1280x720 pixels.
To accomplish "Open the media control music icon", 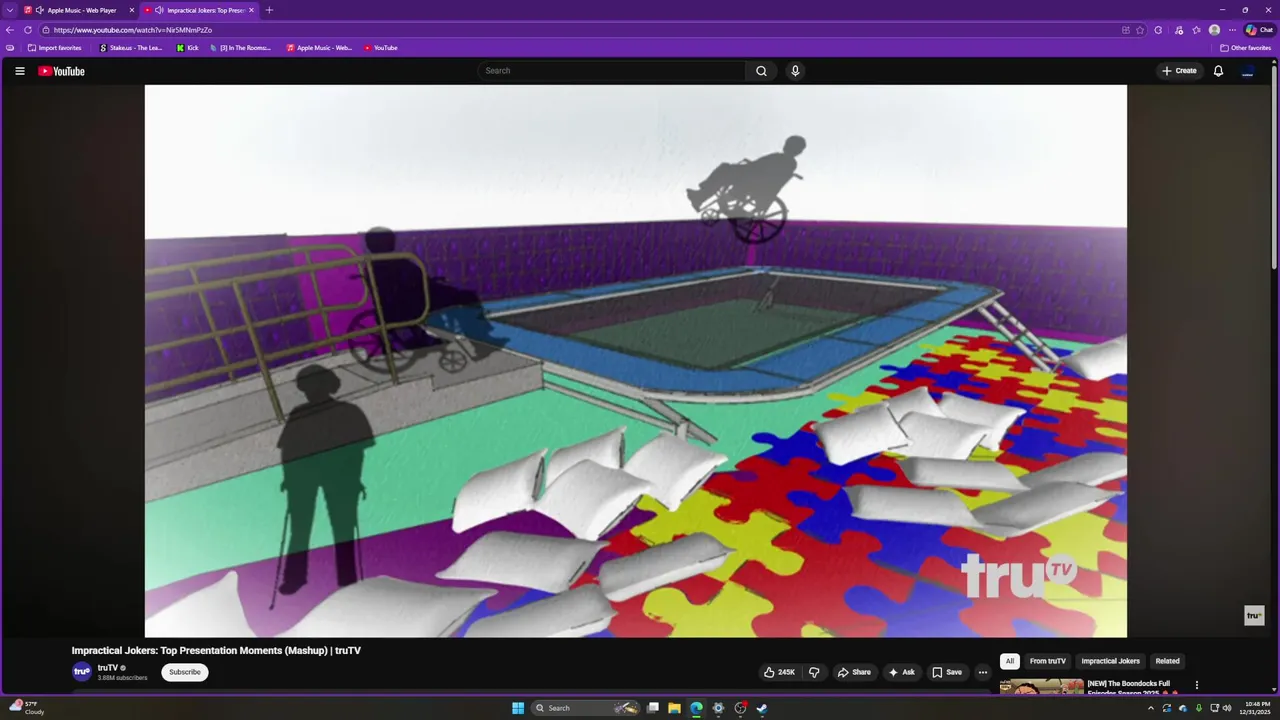I will point(1179,30).
